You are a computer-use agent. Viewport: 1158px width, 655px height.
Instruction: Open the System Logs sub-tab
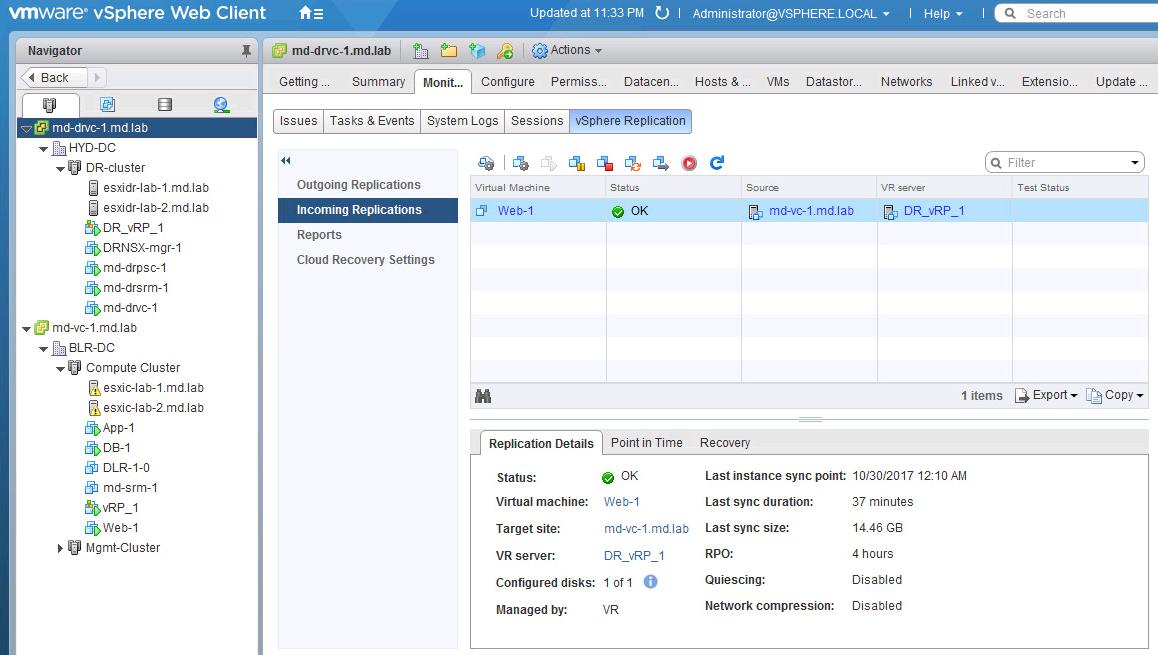pos(462,120)
